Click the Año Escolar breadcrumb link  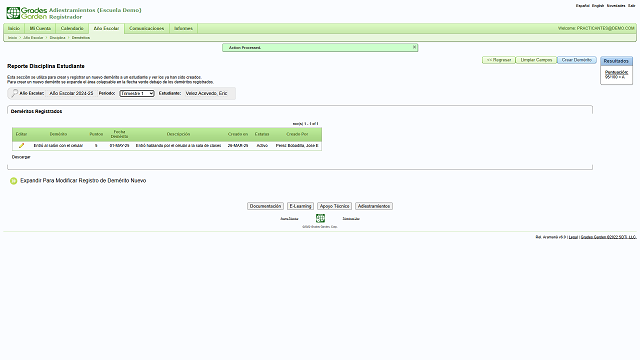(x=33, y=38)
